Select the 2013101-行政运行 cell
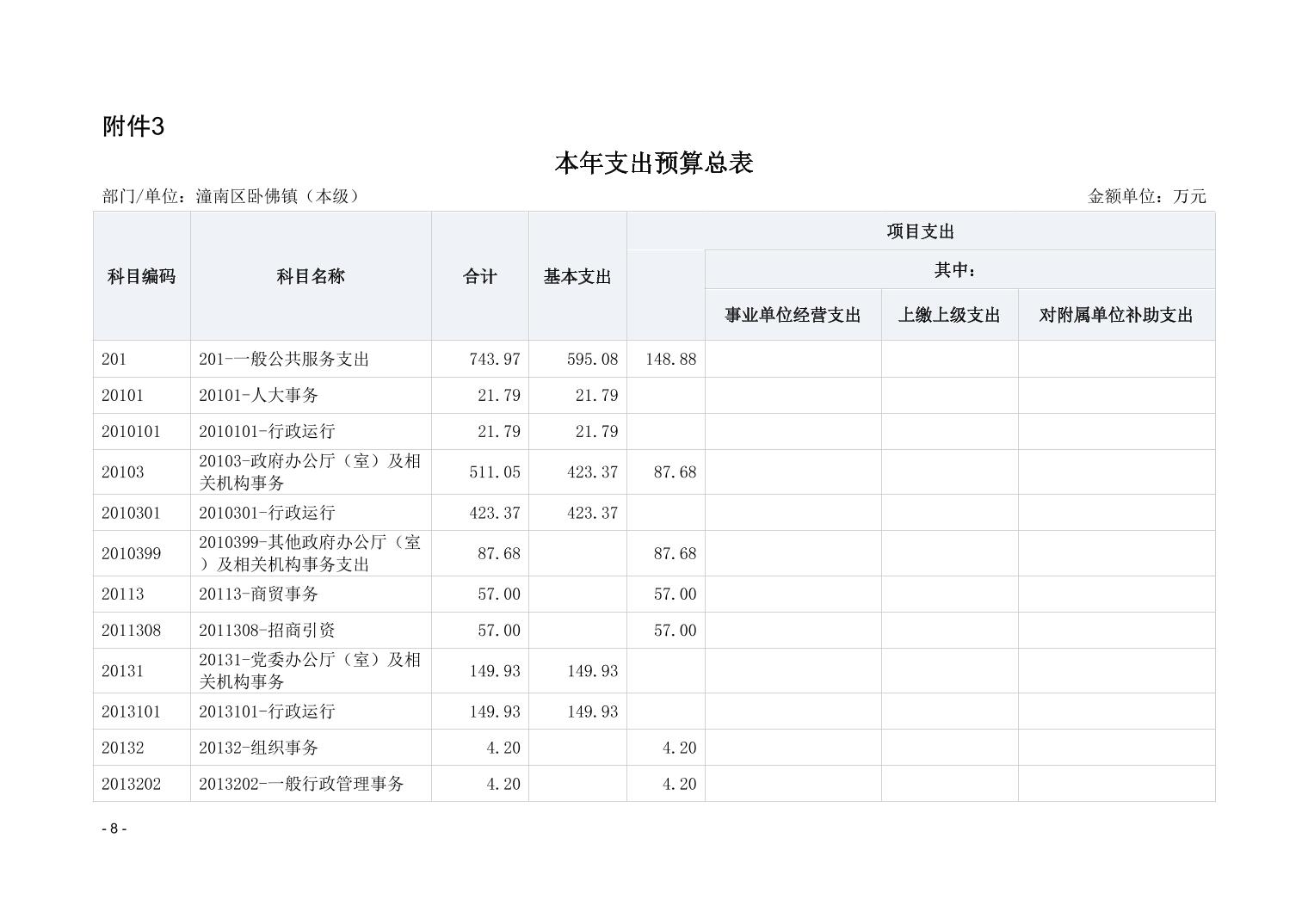Screen dimensions: 1308x924 tap(311, 711)
